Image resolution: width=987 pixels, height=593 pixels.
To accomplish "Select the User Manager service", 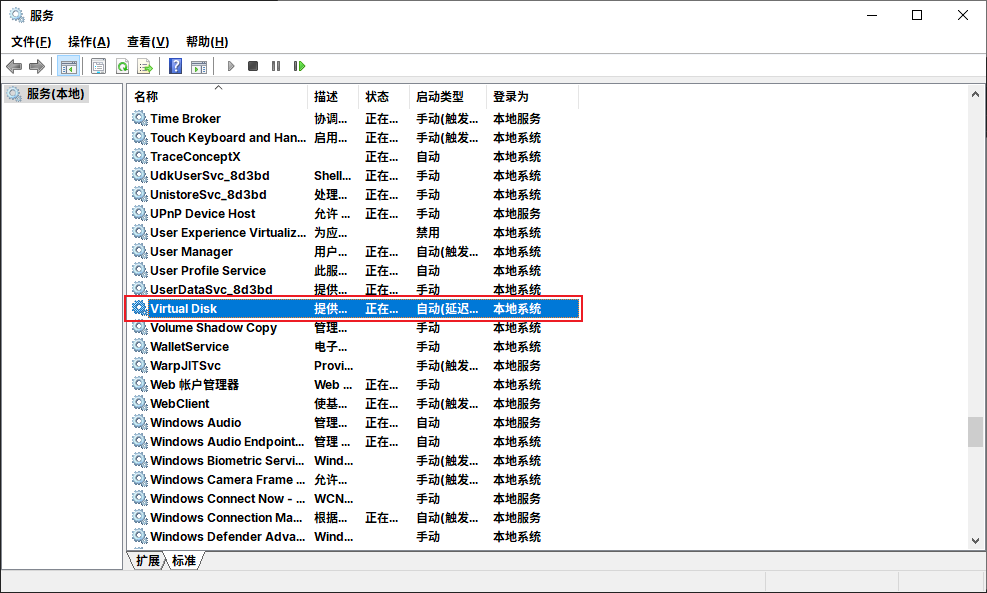I will click(x=354, y=252).
